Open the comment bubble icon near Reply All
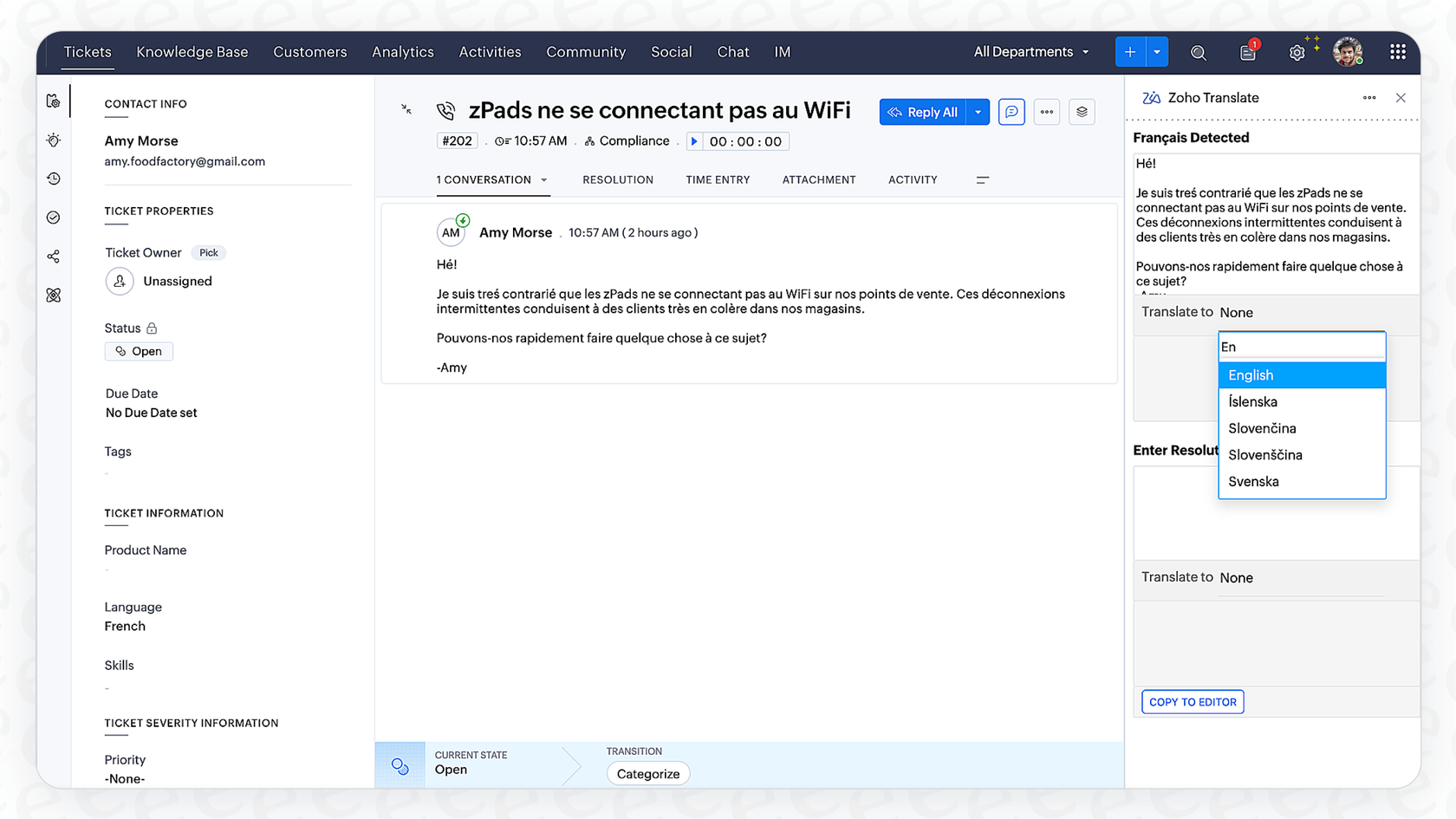The width and height of the screenshot is (1456, 819). pyautogui.click(x=1011, y=112)
